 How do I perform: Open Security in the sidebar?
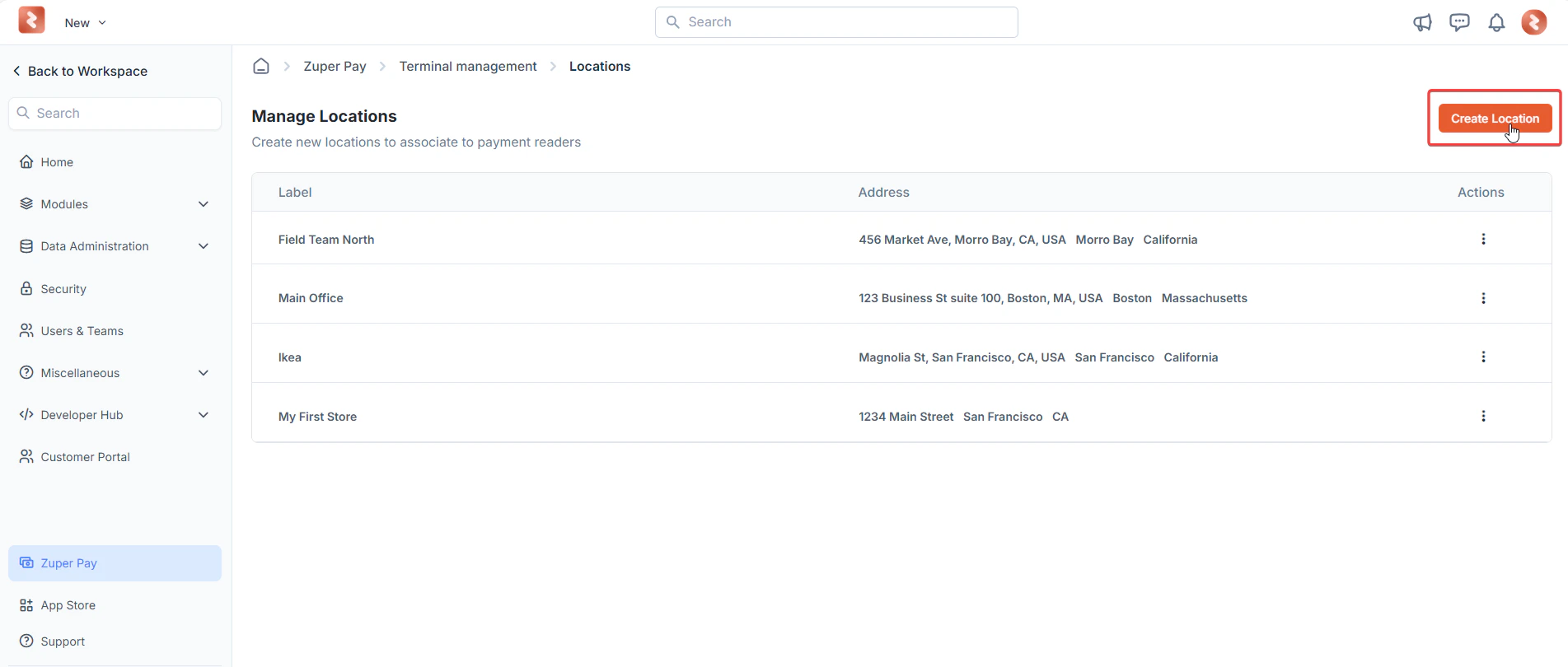tap(63, 289)
